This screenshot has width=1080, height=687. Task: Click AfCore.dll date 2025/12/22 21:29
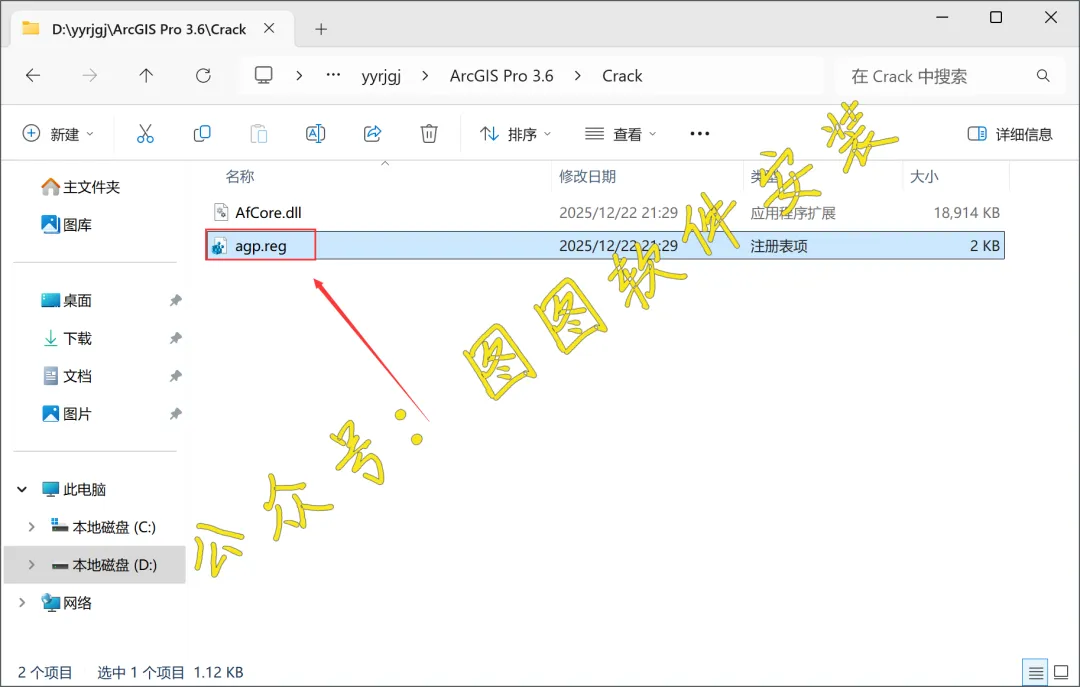click(618, 213)
